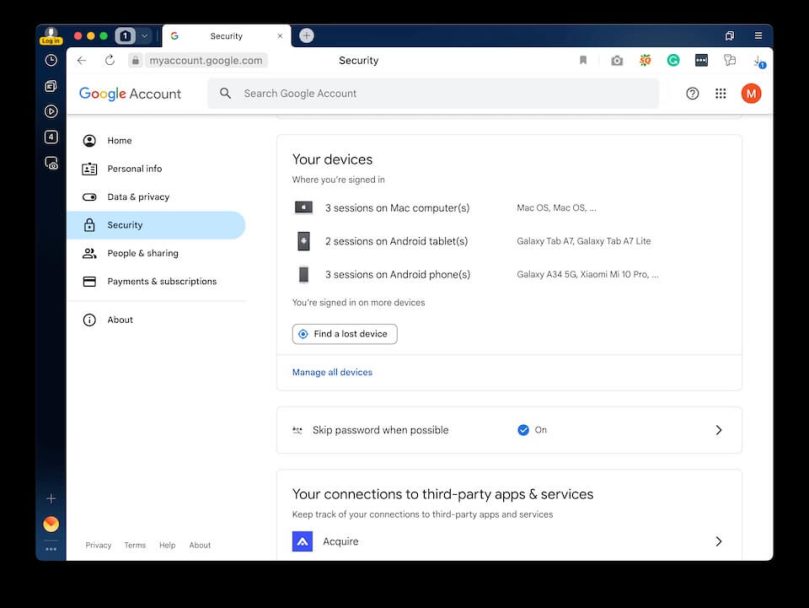Open Google apps grid launcher
The height and width of the screenshot is (608, 809).
click(x=720, y=93)
